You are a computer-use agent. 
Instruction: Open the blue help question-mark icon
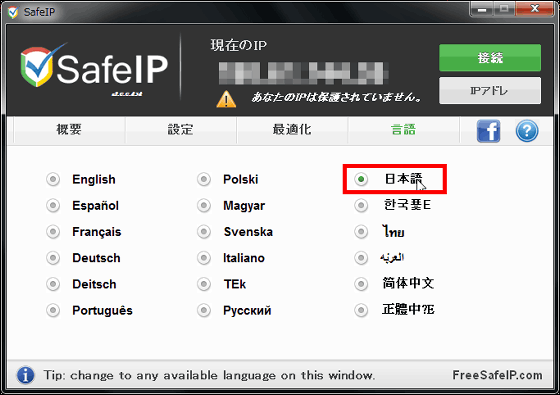(x=527, y=131)
